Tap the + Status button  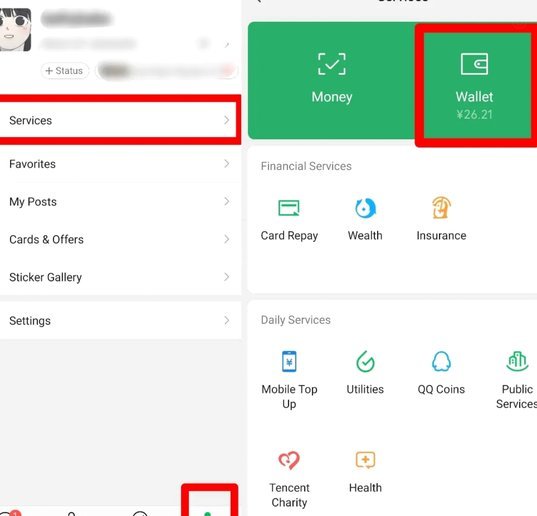coord(64,71)
